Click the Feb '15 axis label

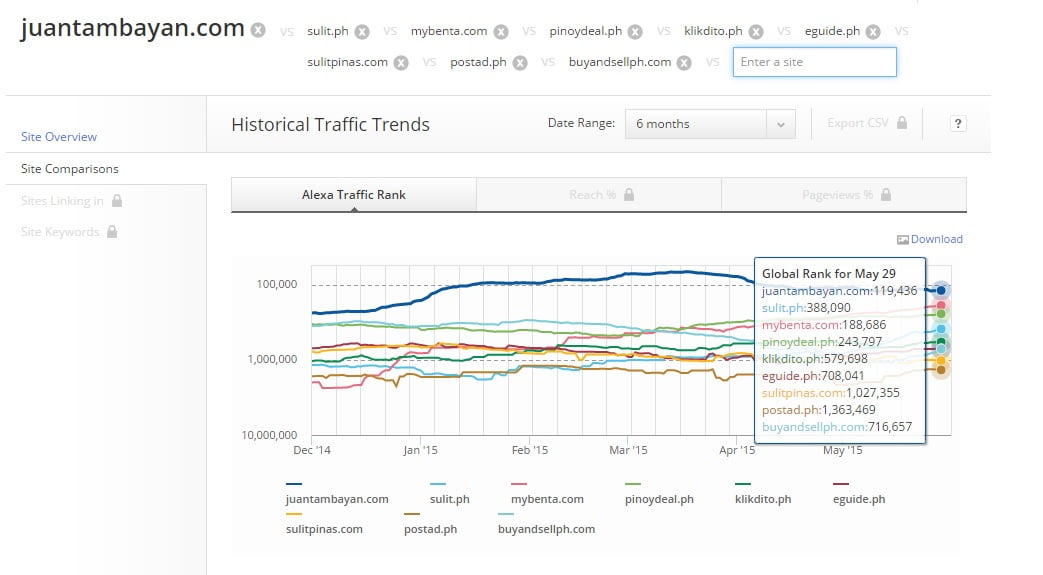pos(529,450)
